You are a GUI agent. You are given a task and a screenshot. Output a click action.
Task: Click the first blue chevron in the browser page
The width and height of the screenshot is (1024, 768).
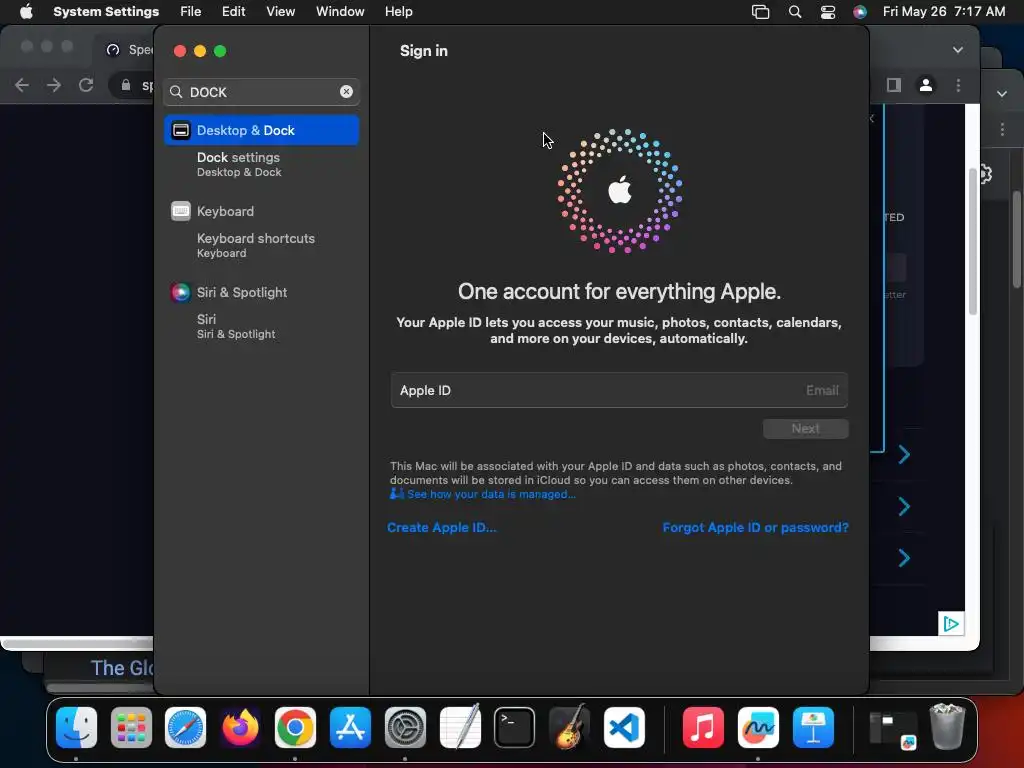click(904, 455)
